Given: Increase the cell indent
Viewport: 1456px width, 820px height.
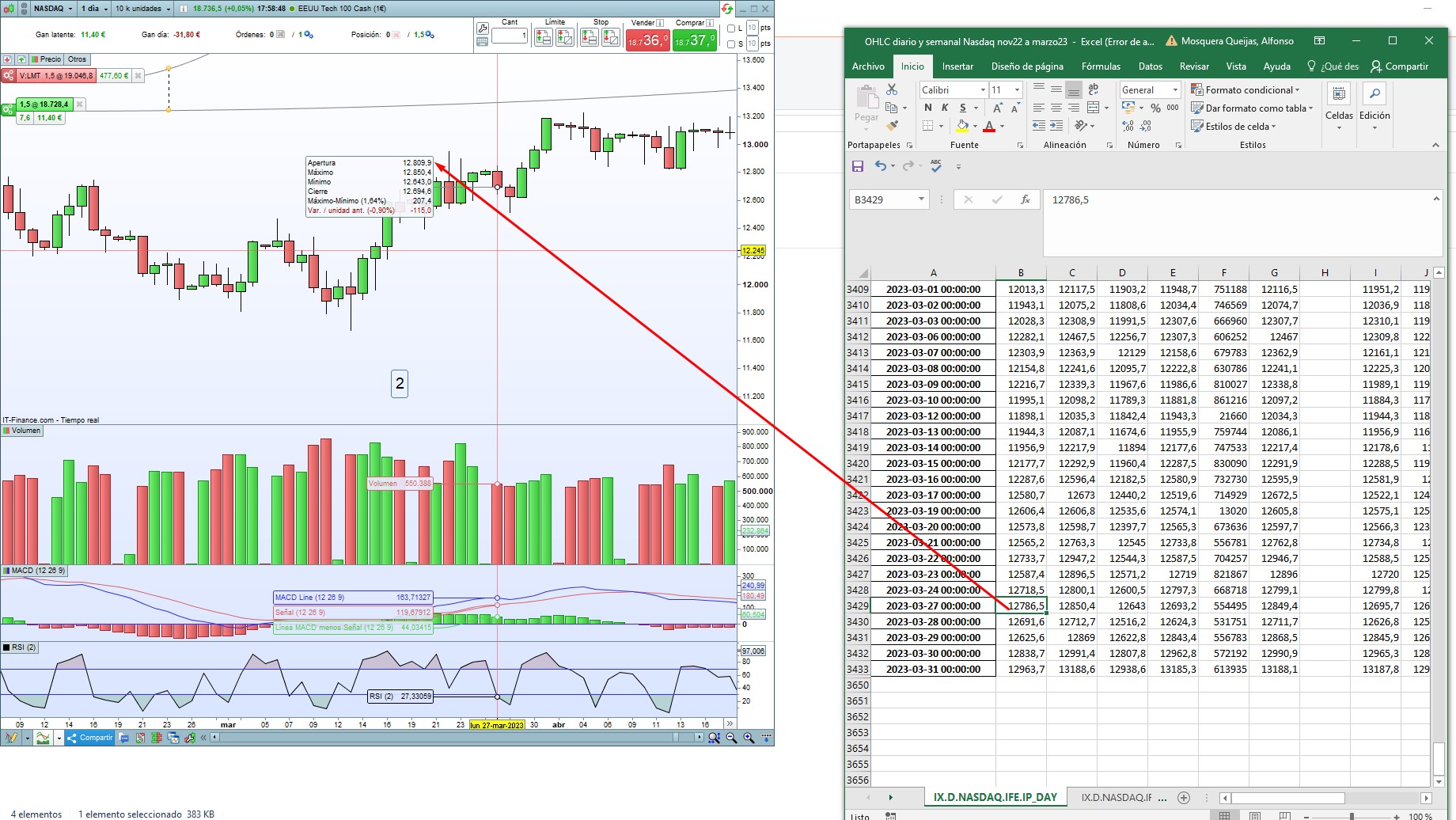Looking at the screenshot, I should point(1056,126).
